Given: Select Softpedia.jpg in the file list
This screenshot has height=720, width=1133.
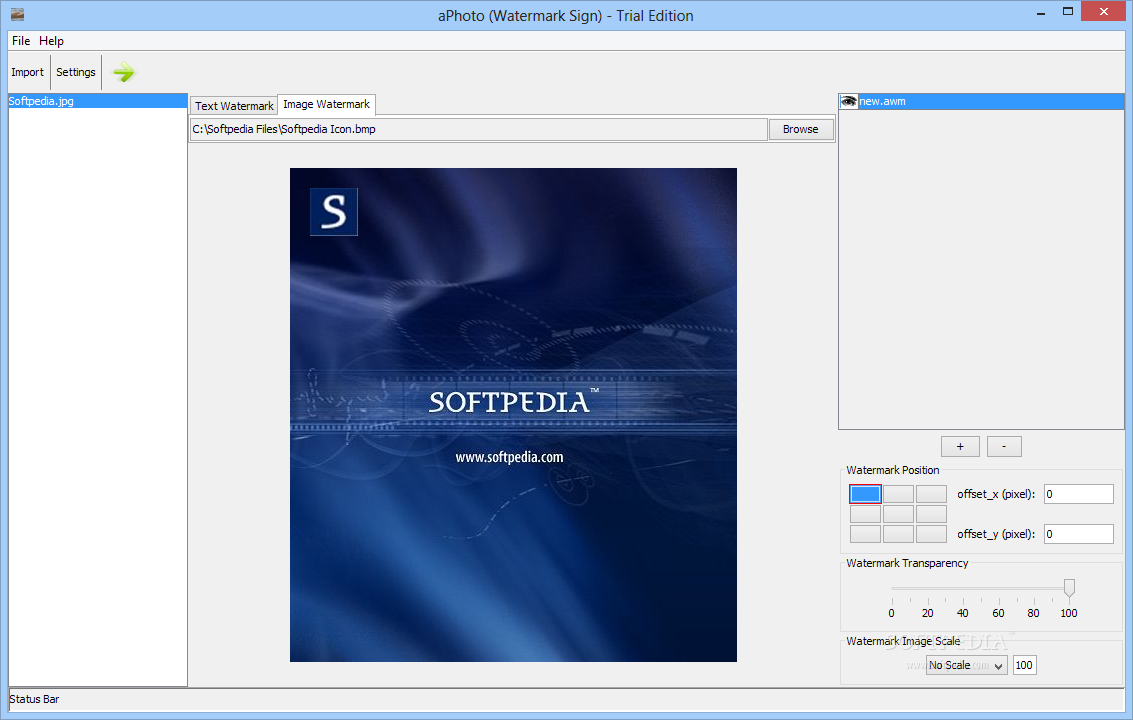Looking at the screenshot, I should click(x=98, y=101).
